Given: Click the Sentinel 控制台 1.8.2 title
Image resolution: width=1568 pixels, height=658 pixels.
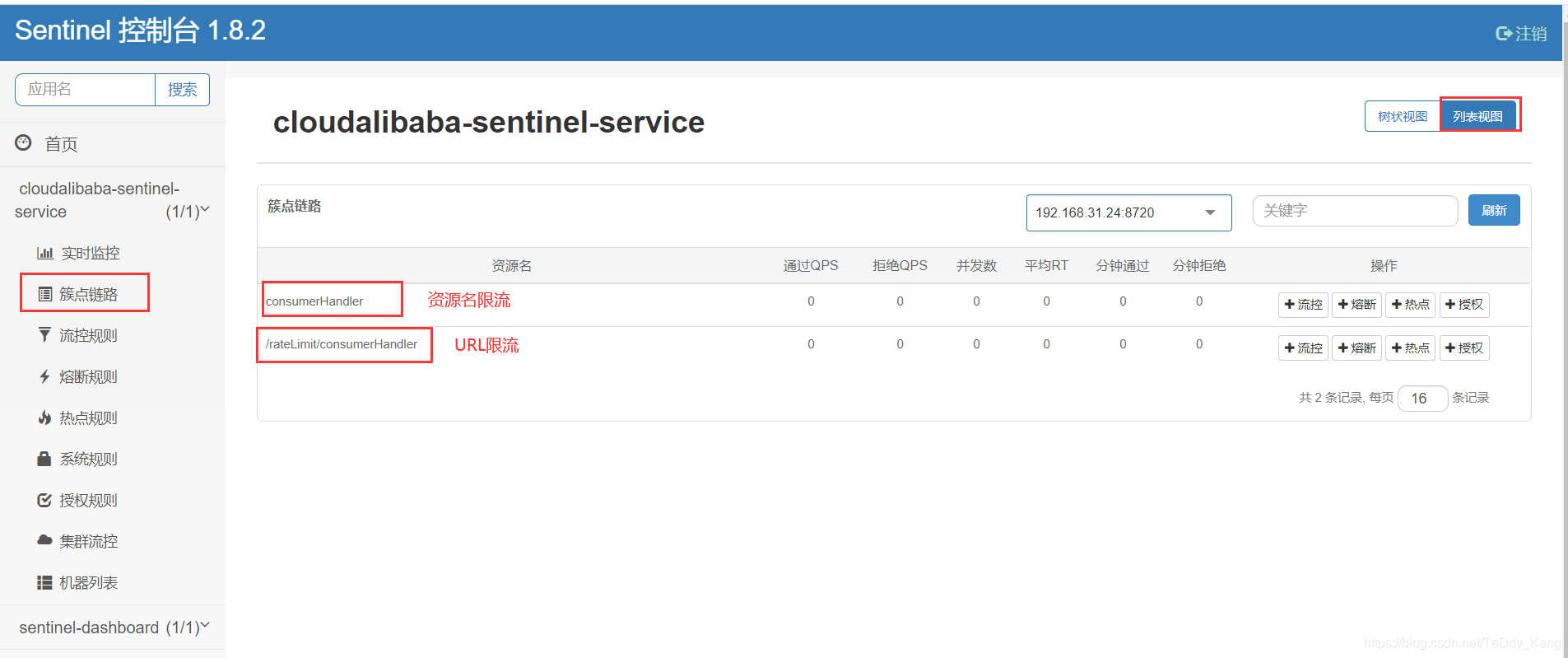Looking at the screenshot, I should coord(140,30).
